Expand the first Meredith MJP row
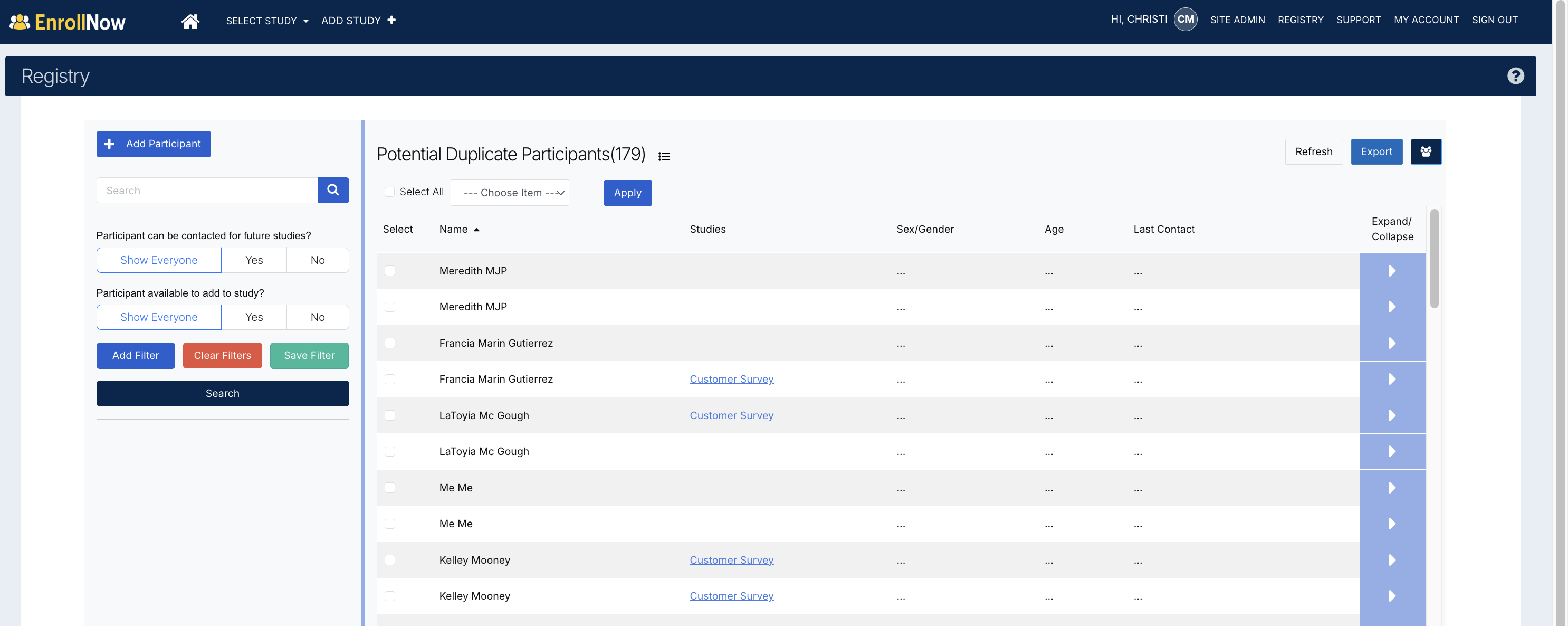 [x=1393, y=271]
